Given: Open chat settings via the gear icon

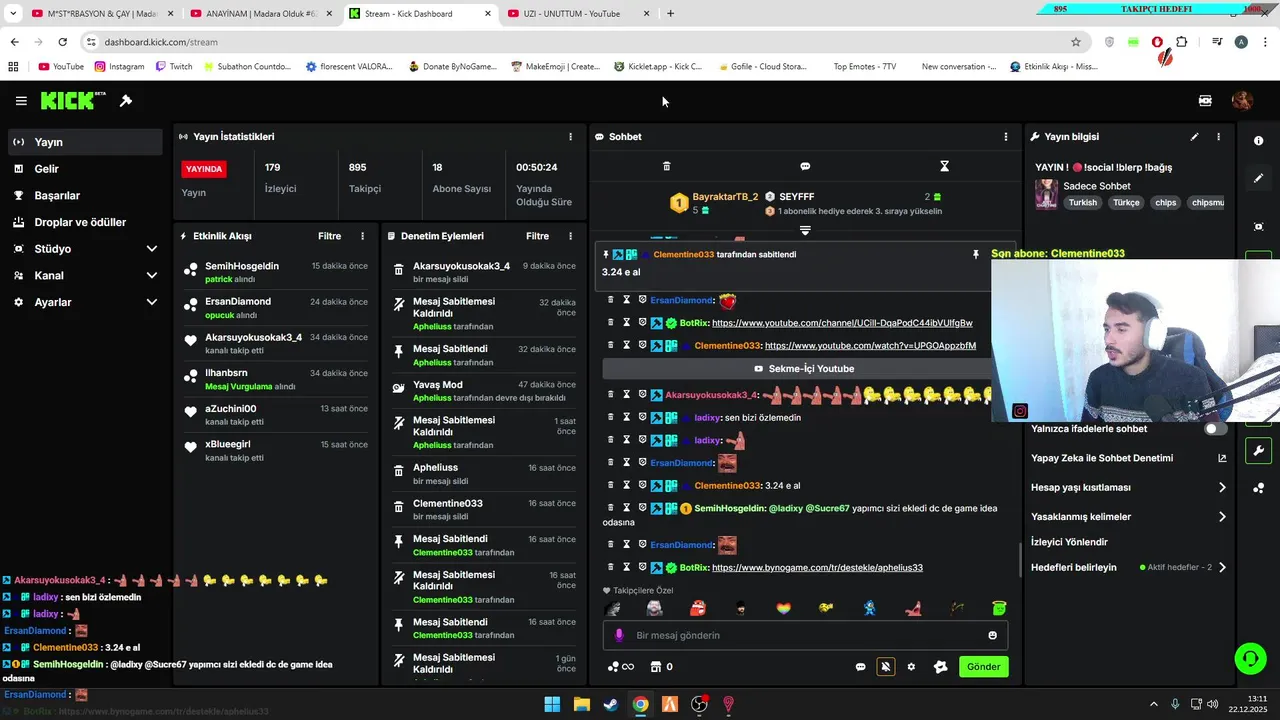Looking at the screenshot, I should point(911,667).
